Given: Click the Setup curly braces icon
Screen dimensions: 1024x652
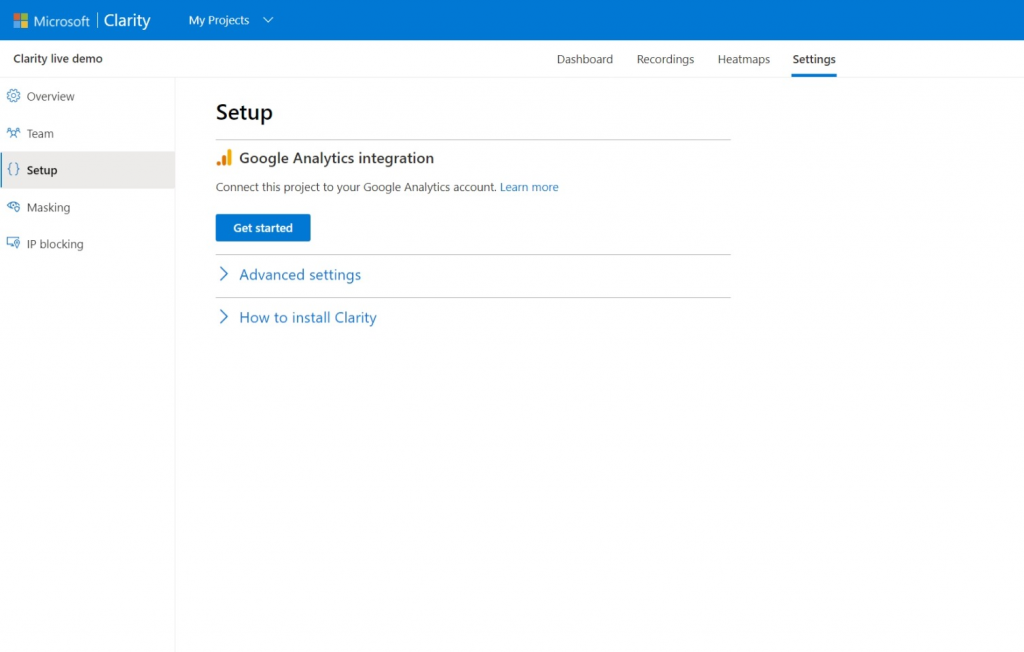Looking at the screenshot, I should (13, 170).
